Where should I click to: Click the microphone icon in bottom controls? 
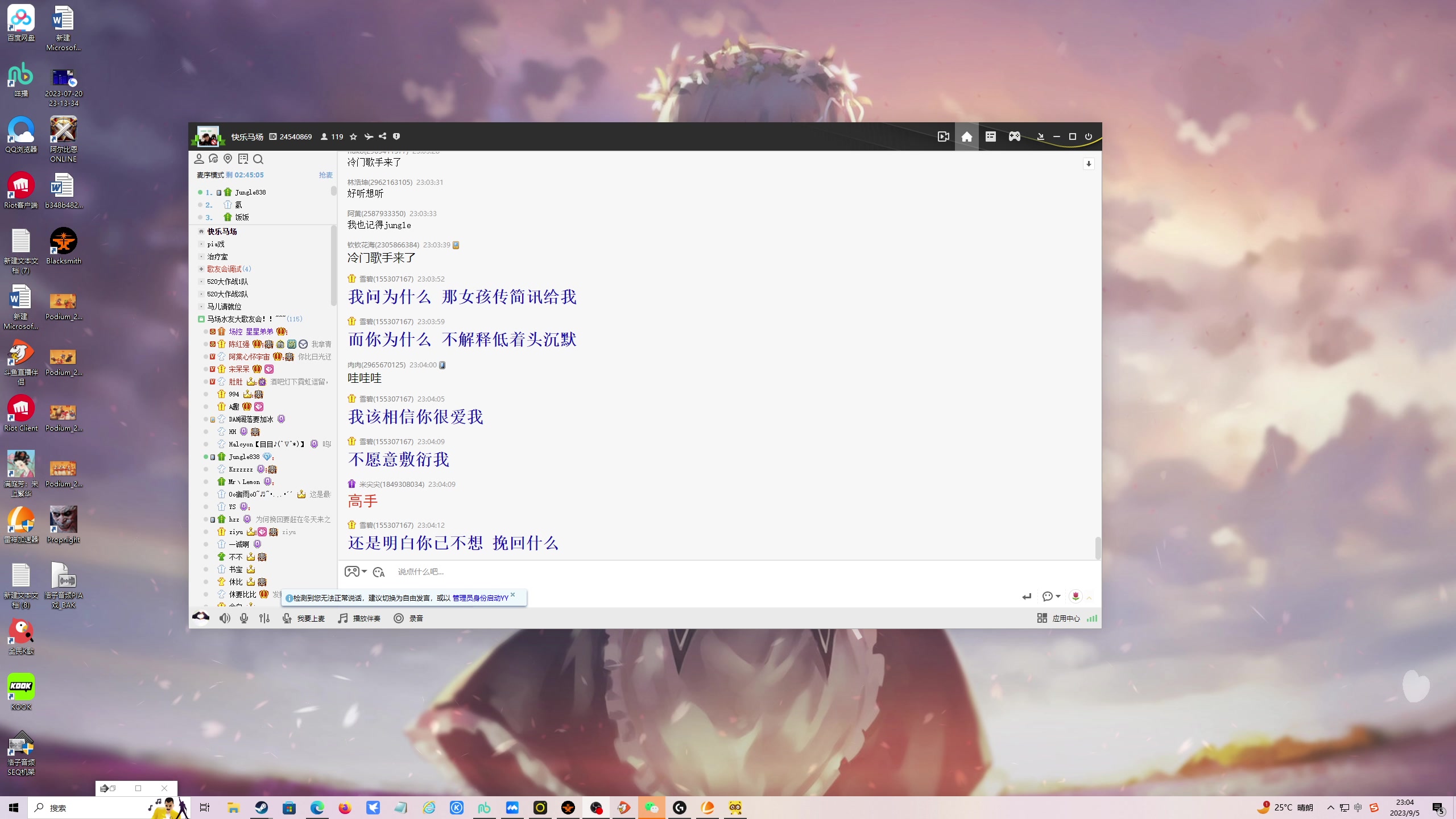pos(243,618)
